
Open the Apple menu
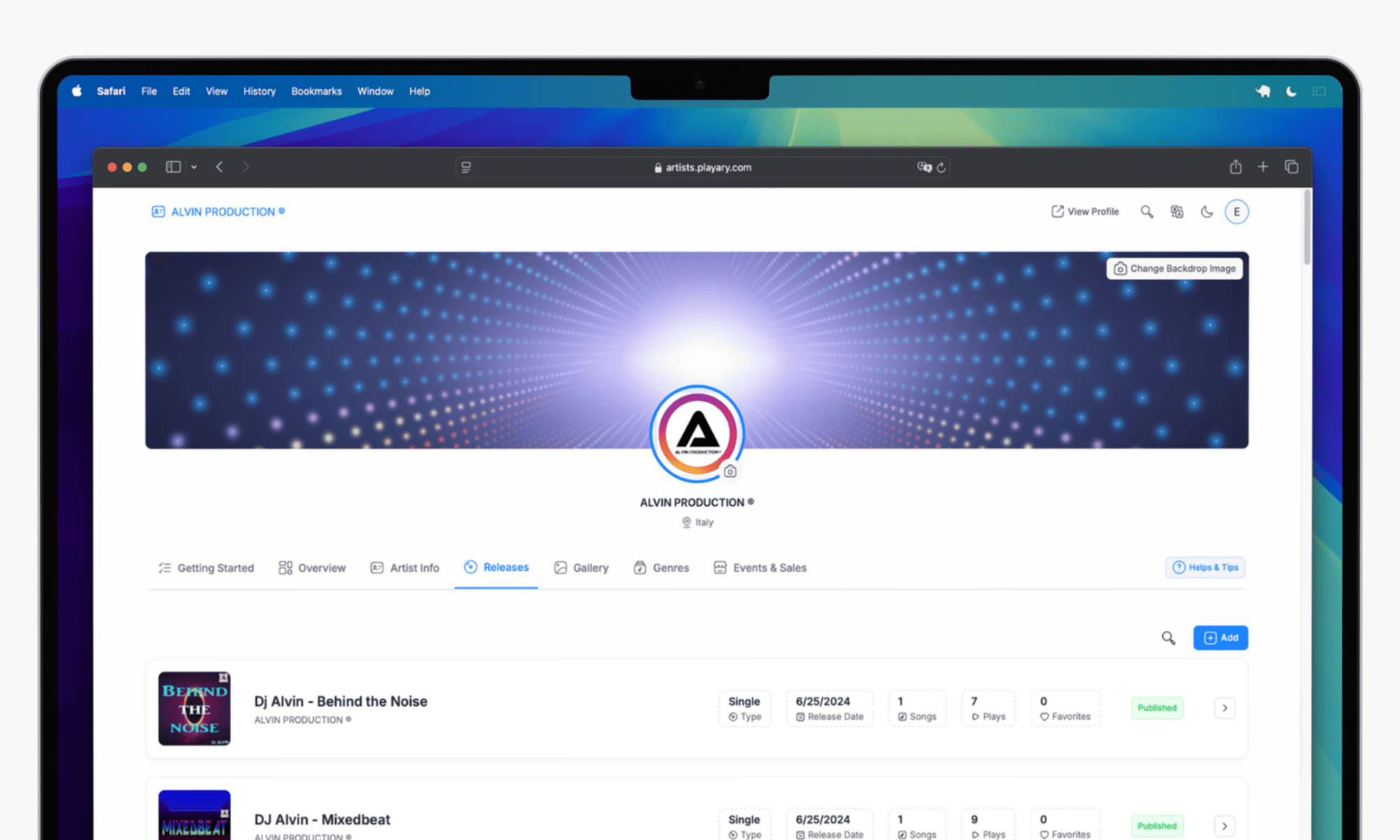pyautogui.click(x=77, y=91)
